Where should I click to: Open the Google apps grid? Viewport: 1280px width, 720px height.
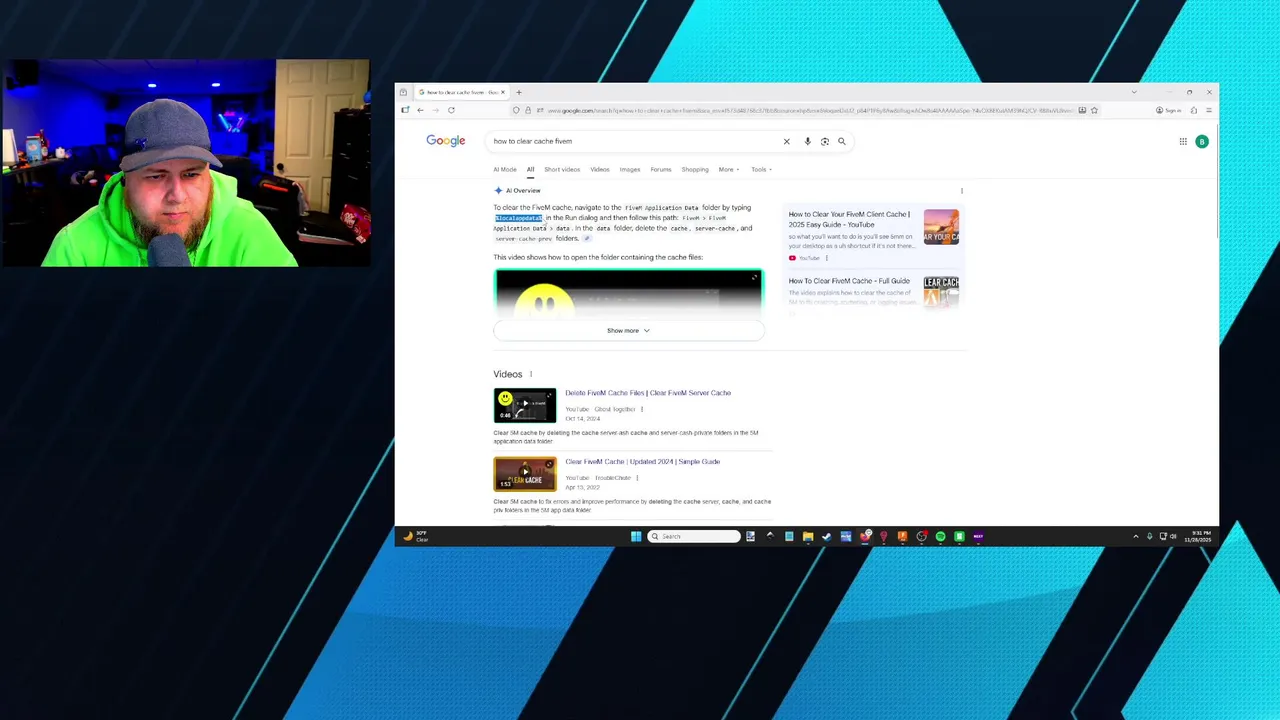pyautogui.click(x=1183, y=141)
